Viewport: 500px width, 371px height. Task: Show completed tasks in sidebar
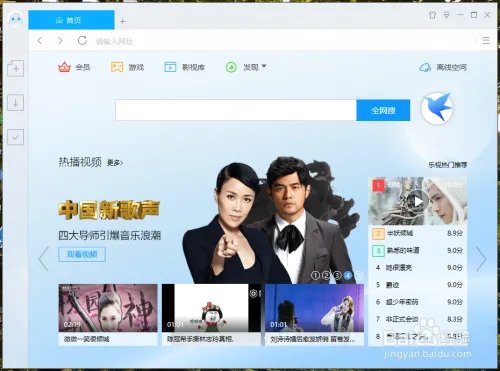tap(16, 137)
